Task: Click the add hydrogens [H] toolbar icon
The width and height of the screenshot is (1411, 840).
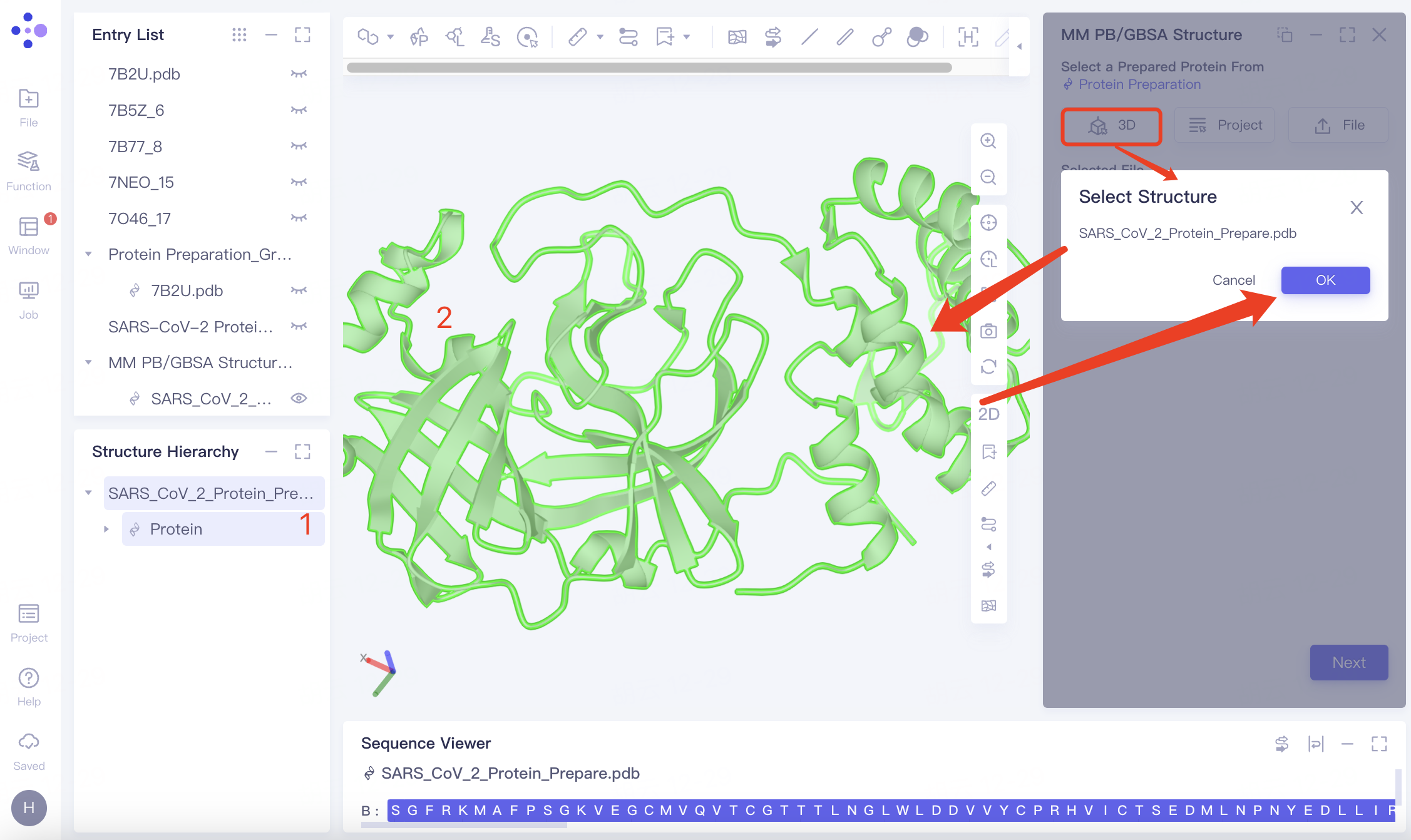Action: 968,38
